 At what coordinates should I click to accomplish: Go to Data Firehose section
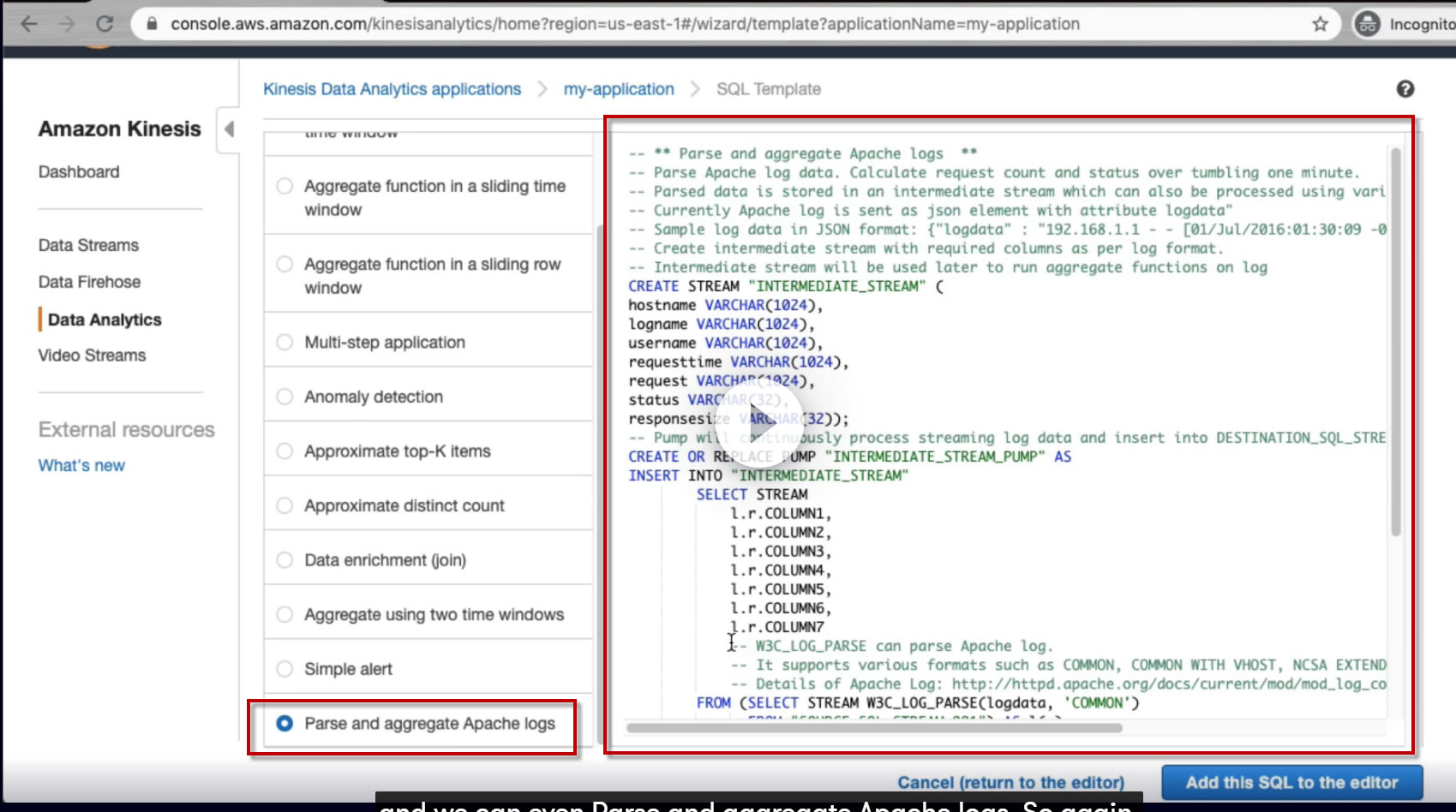[89, 282]
